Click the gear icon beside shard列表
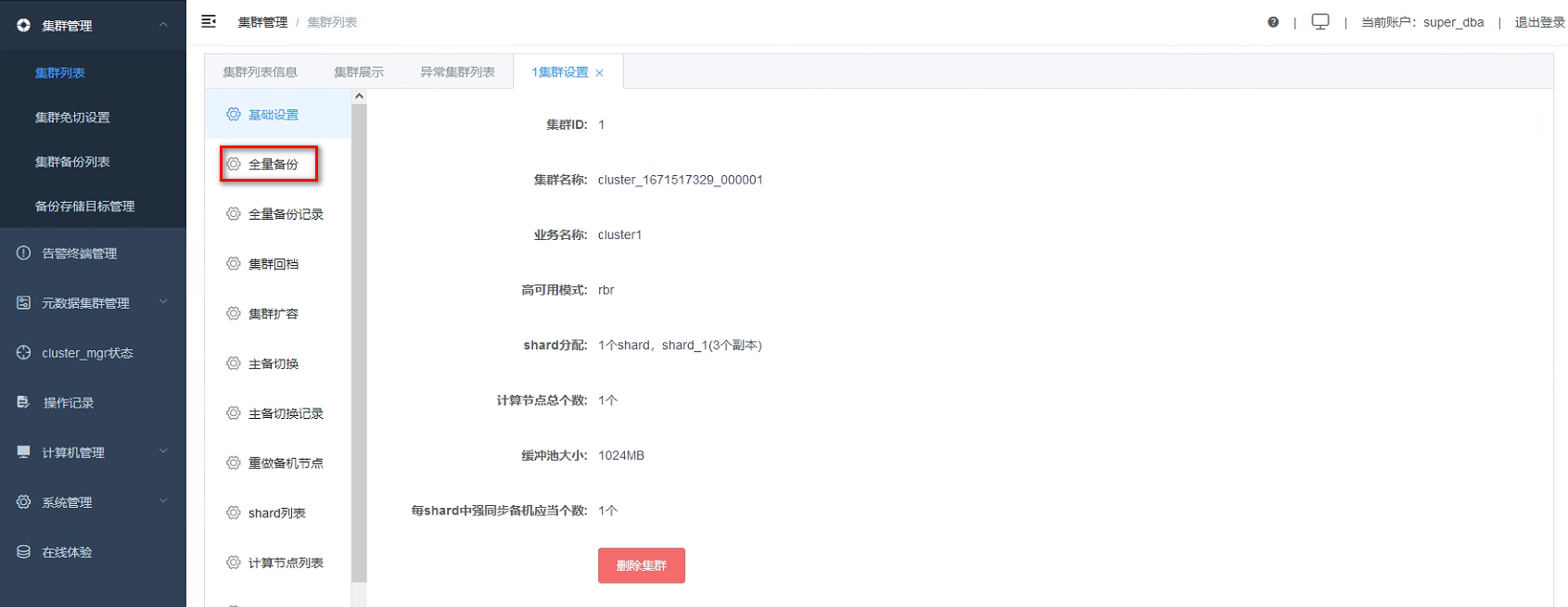1568x607 pixels. coord(234,512)
